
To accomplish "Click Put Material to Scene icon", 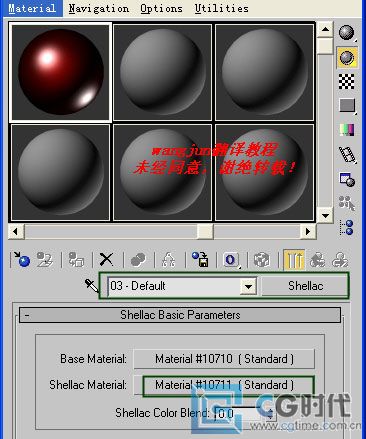I will tap(45, 260).
